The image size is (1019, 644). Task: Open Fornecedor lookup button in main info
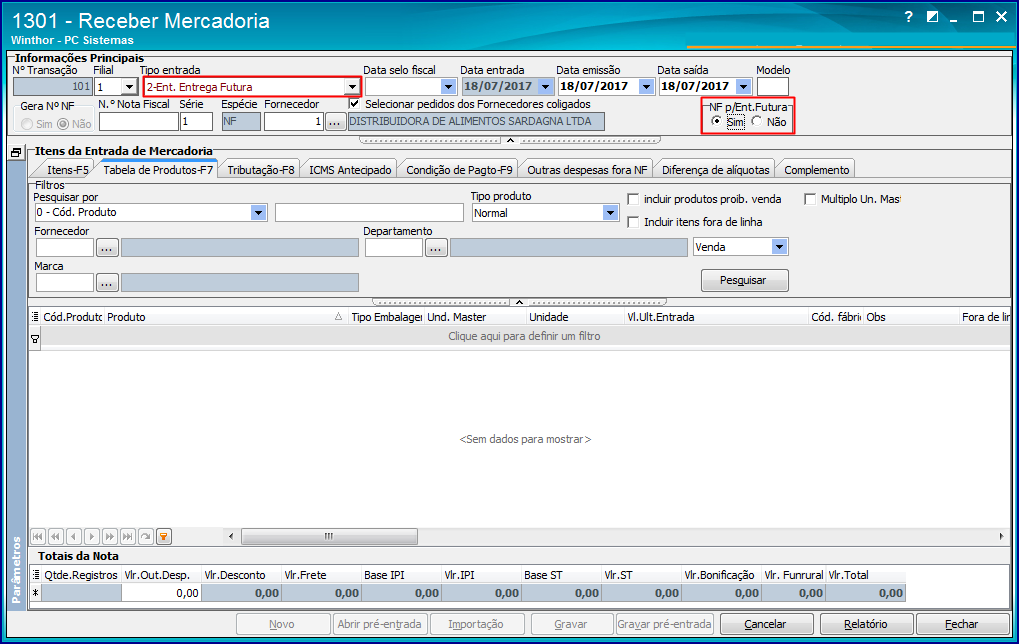pos(335,122)
